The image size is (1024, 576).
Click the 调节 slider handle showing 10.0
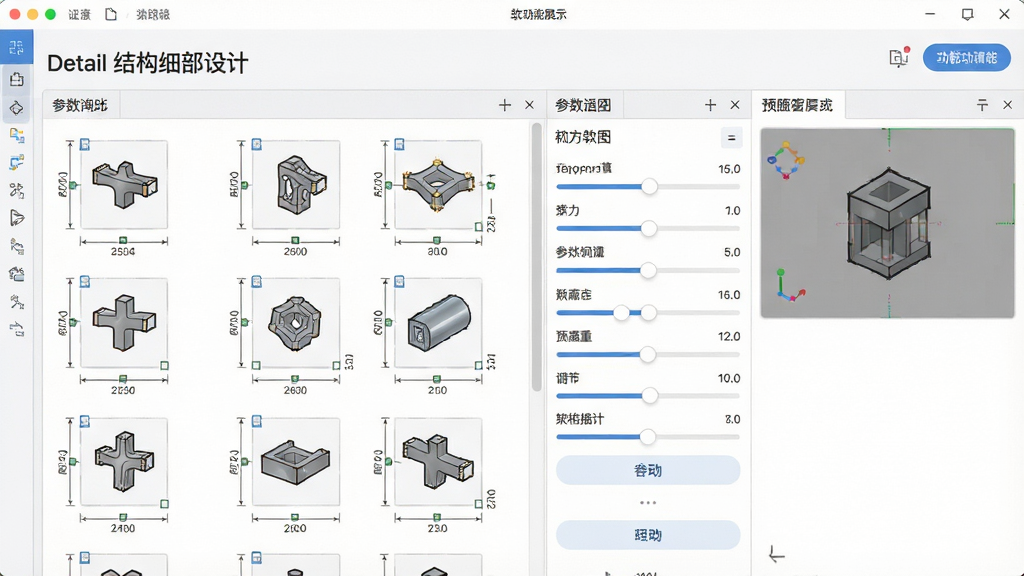(650, 396)
